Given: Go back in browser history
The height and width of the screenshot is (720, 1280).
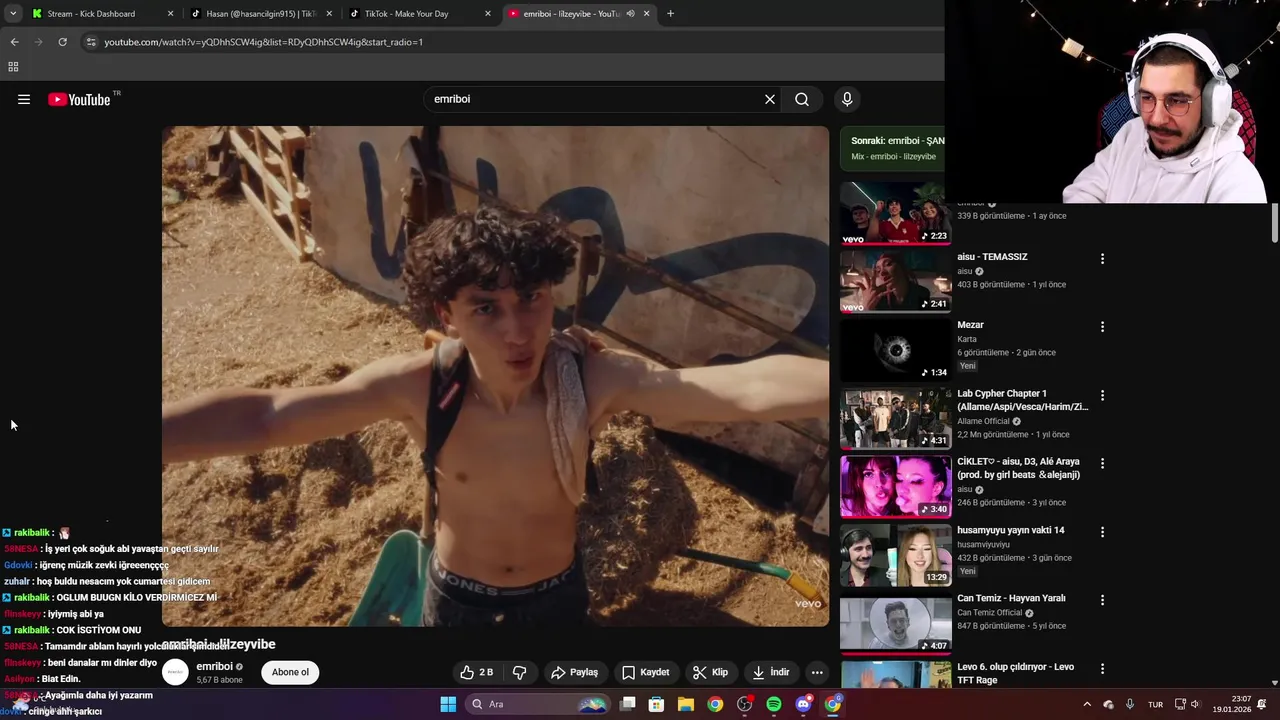Looking at the screenshot, I should pos(14,42).
